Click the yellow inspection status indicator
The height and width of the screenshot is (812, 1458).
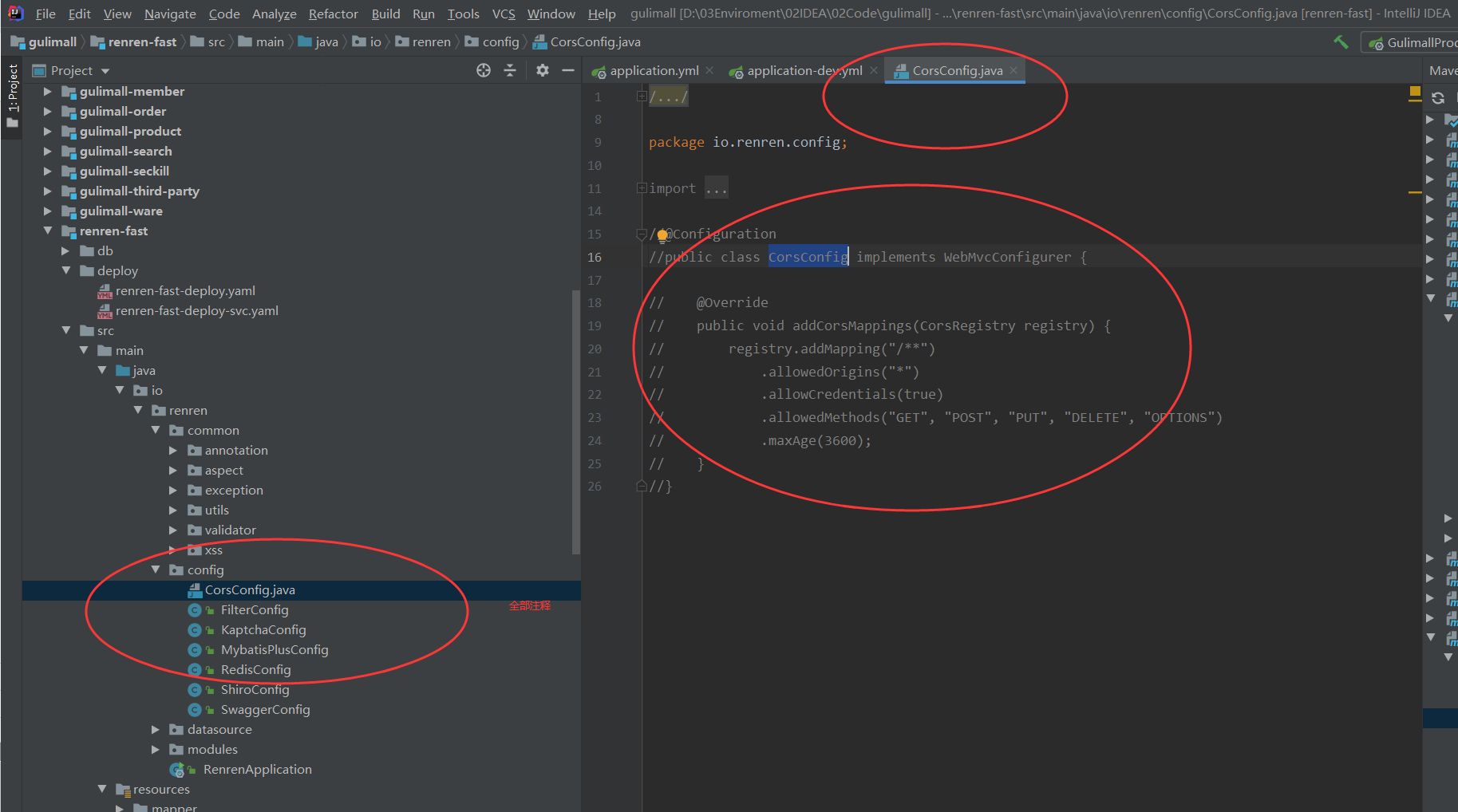[1415, 93]
